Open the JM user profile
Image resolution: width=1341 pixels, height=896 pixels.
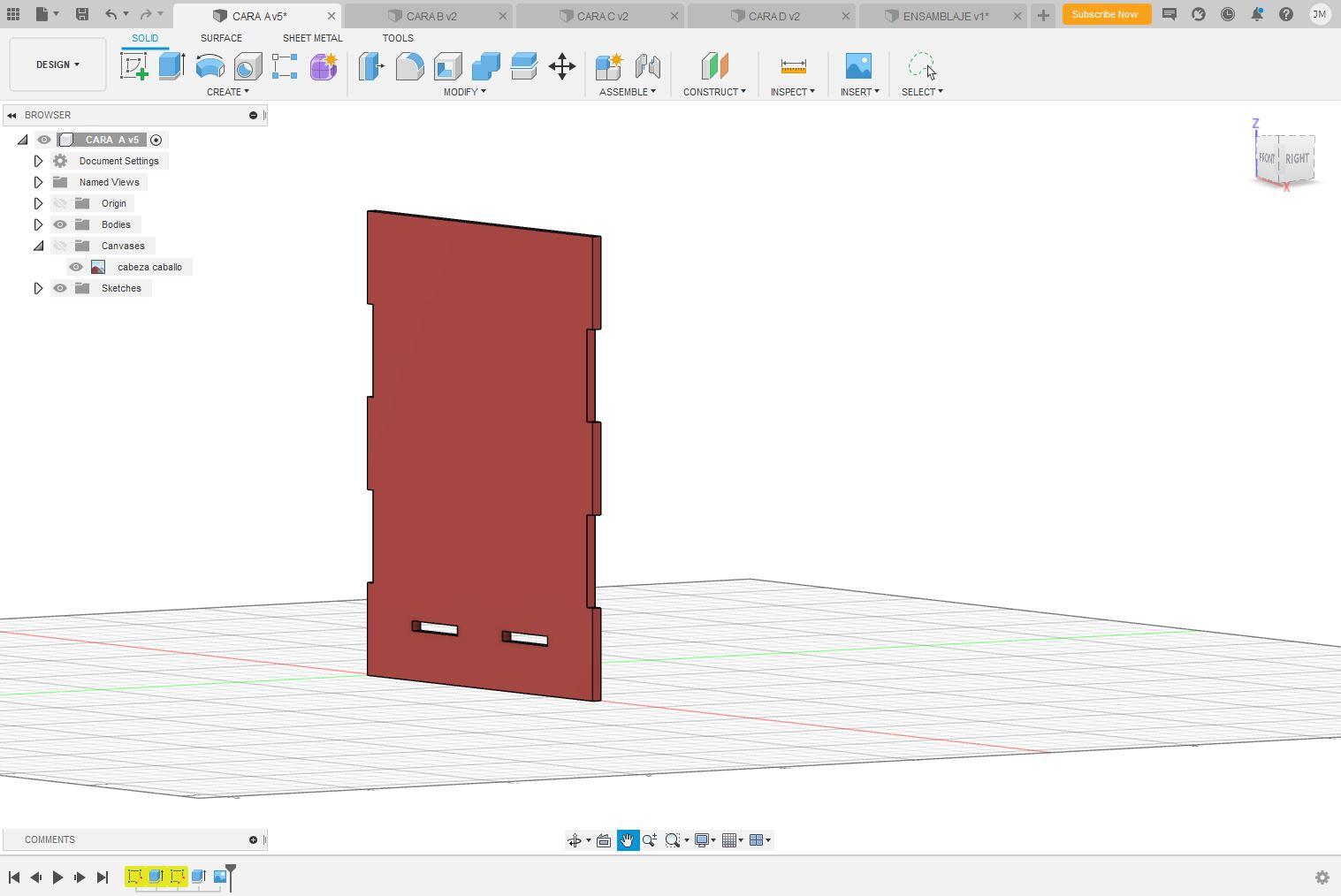click(1319, 14)
